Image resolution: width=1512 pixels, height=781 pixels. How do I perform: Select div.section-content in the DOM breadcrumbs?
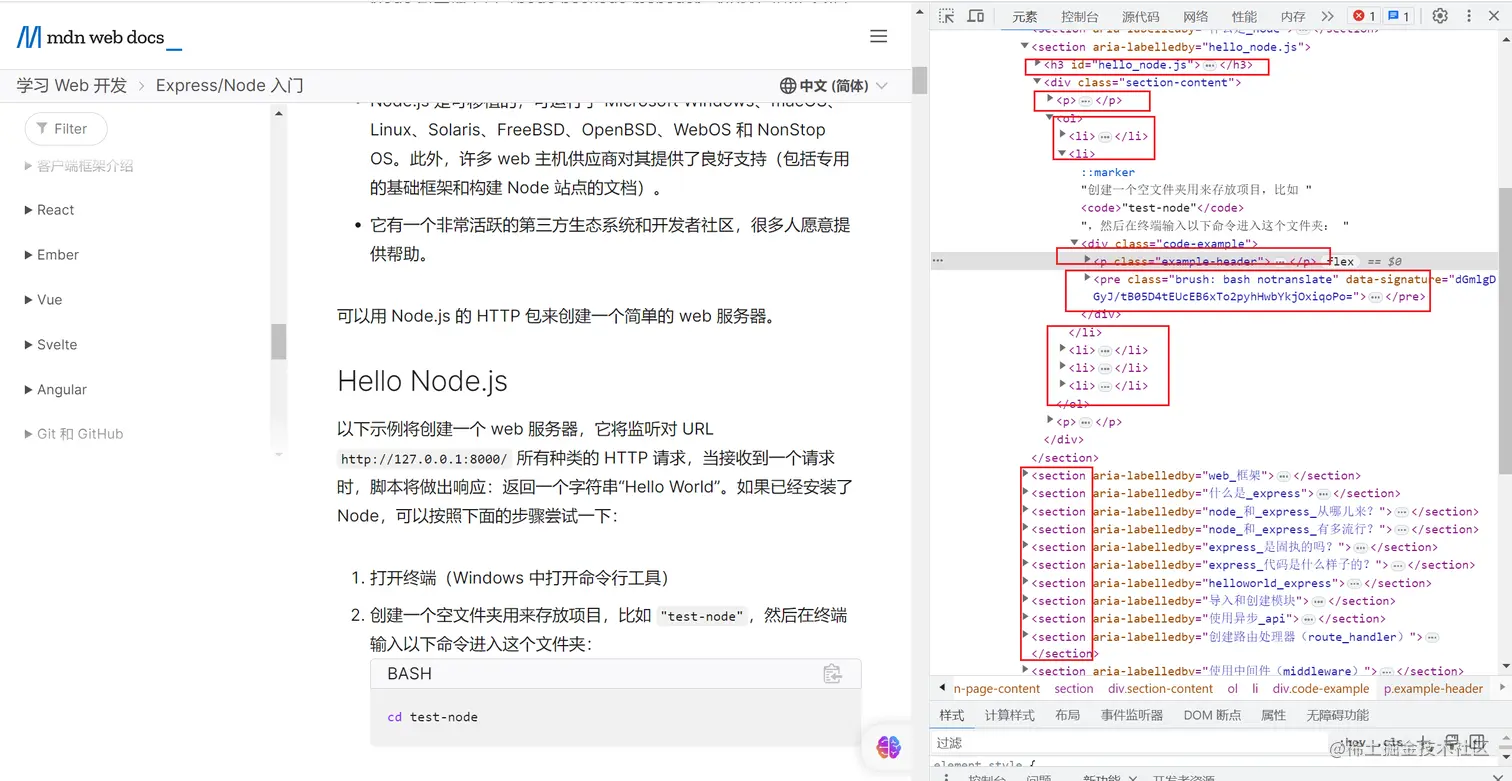click(x=1161, y=688)
